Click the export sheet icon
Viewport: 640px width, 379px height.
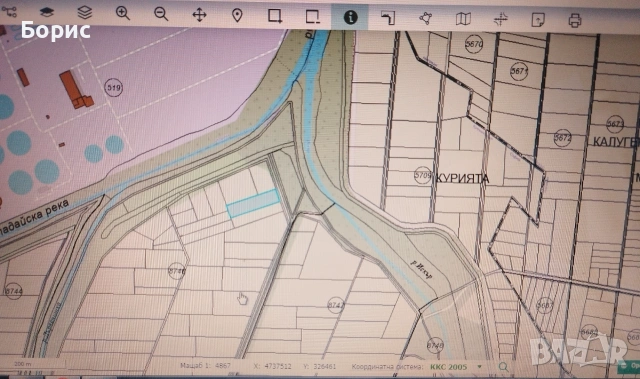pyautogui.click(x=538, y=20)
